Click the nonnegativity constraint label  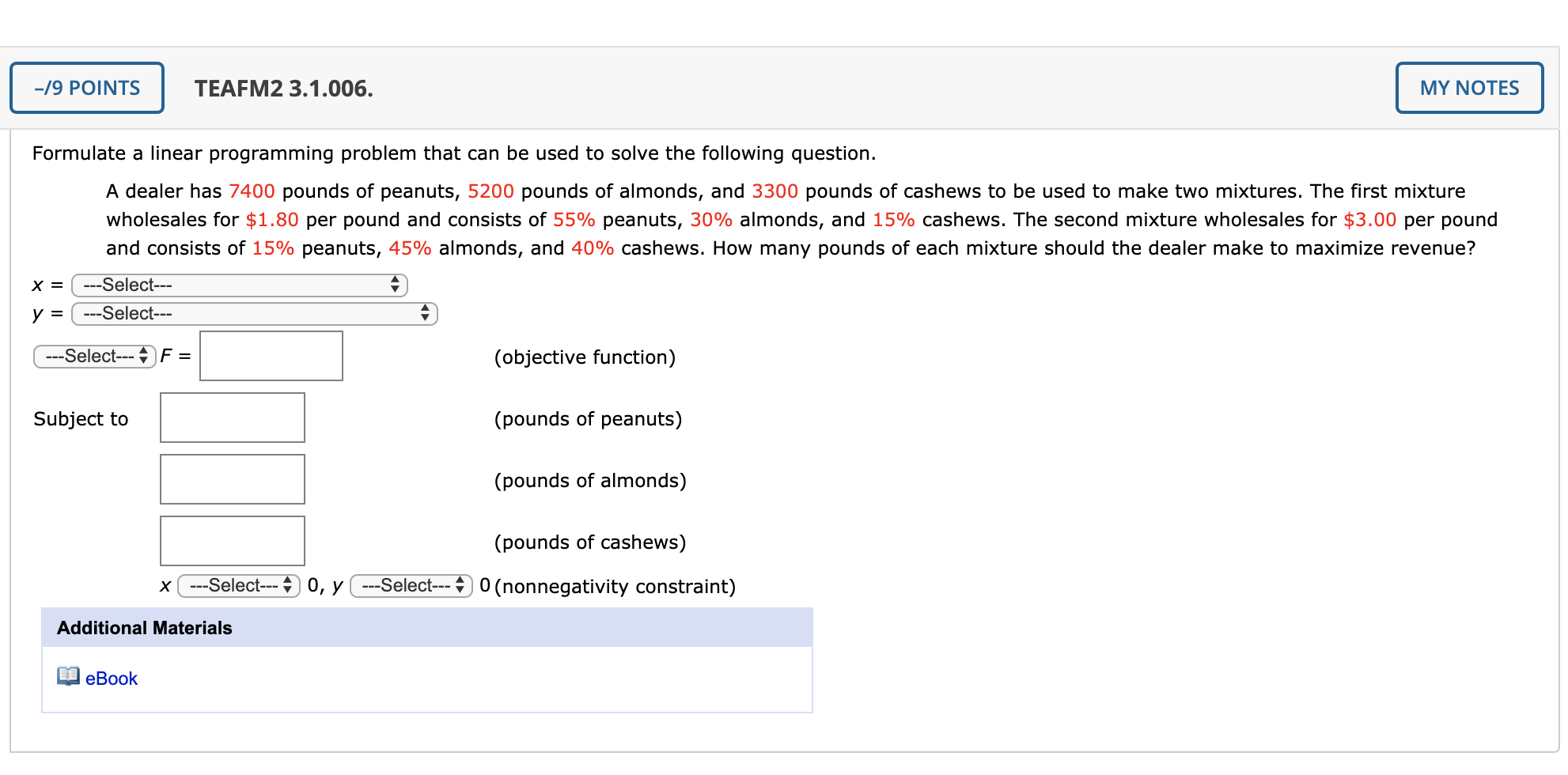(614, 587)
